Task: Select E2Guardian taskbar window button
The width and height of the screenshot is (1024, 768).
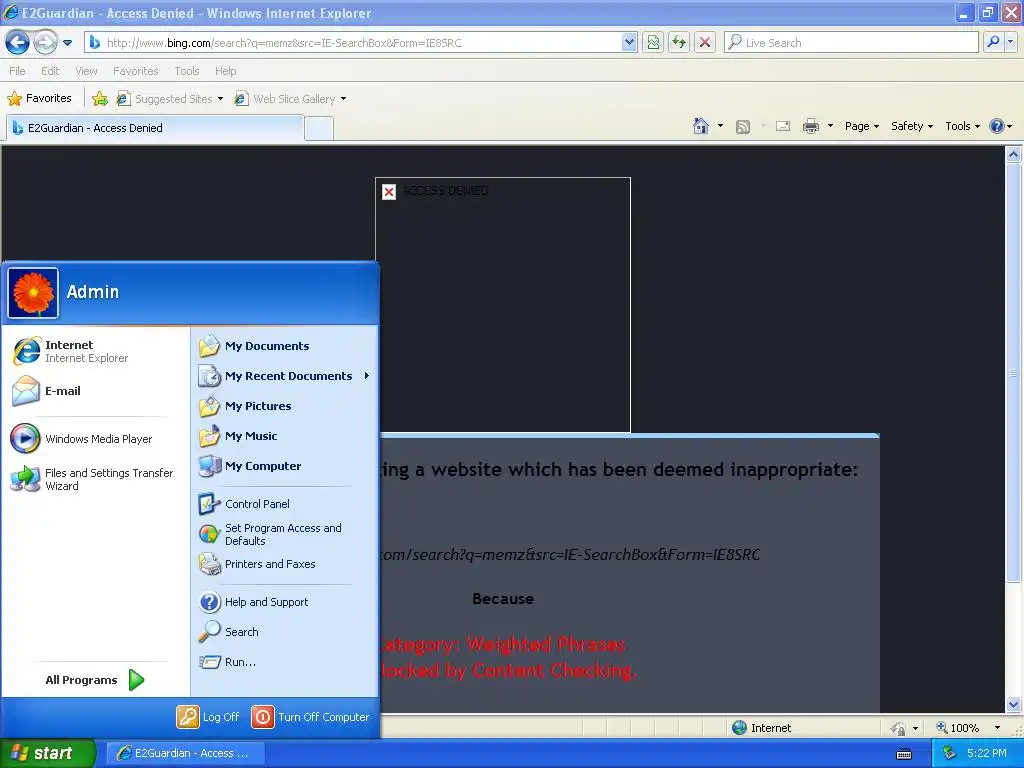Action: (184, 753)
